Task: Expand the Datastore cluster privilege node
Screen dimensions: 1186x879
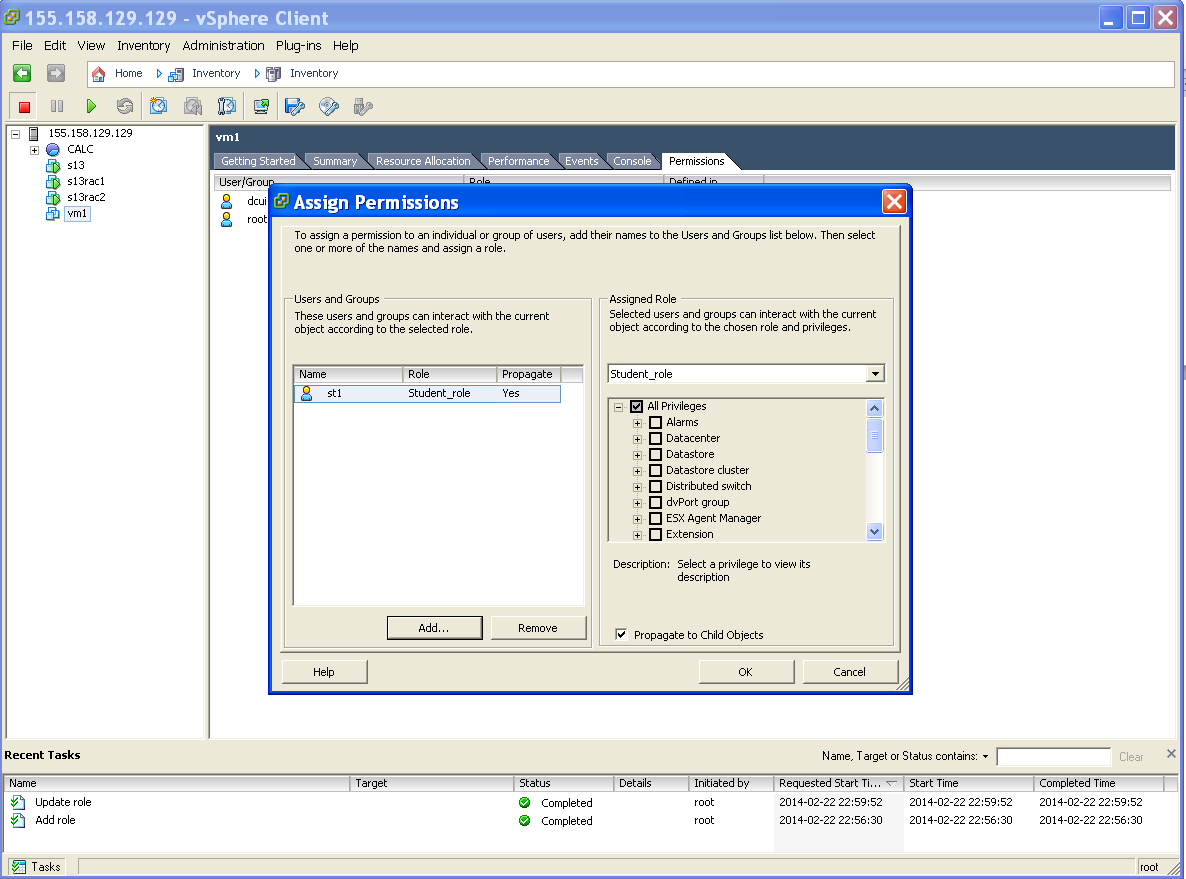Action: (x=638, y=471)
